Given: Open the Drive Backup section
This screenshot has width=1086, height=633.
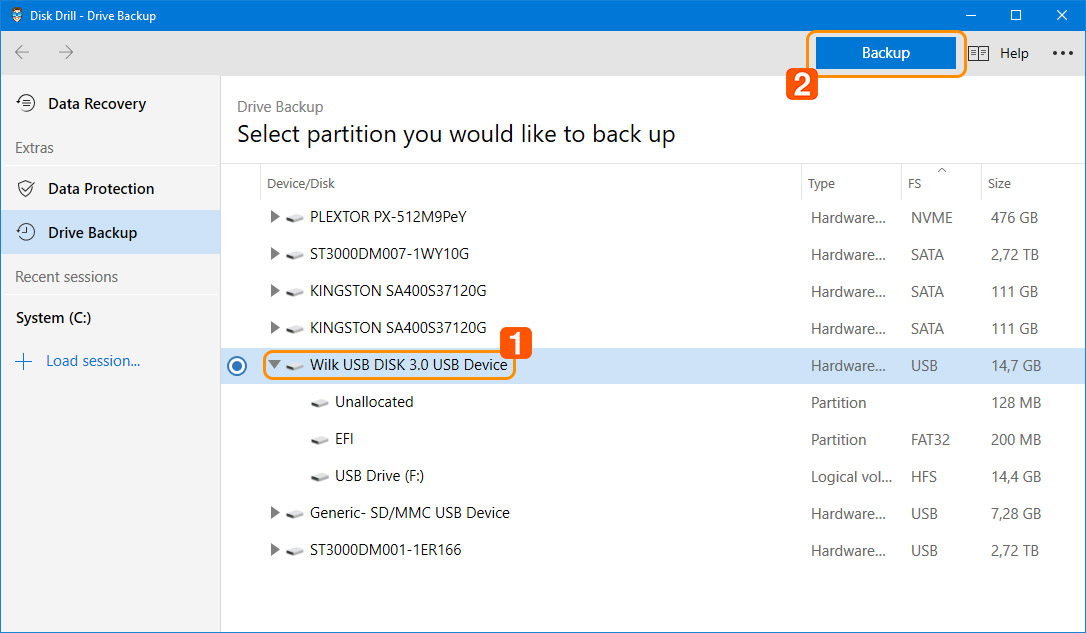Looking at the screenshot, I should pyautogui.click(x=111, y=232).
